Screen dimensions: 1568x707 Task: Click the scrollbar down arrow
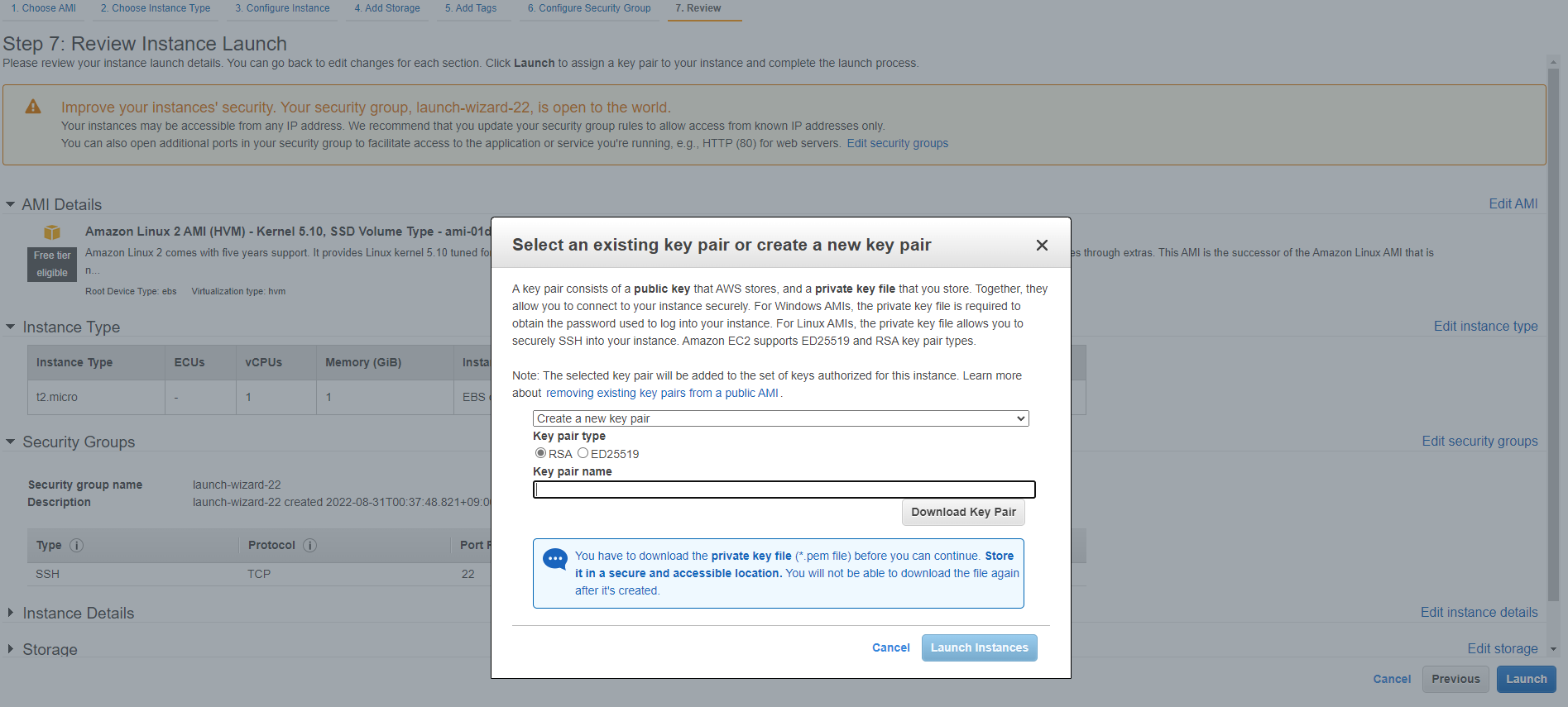tap(1553, 649)
